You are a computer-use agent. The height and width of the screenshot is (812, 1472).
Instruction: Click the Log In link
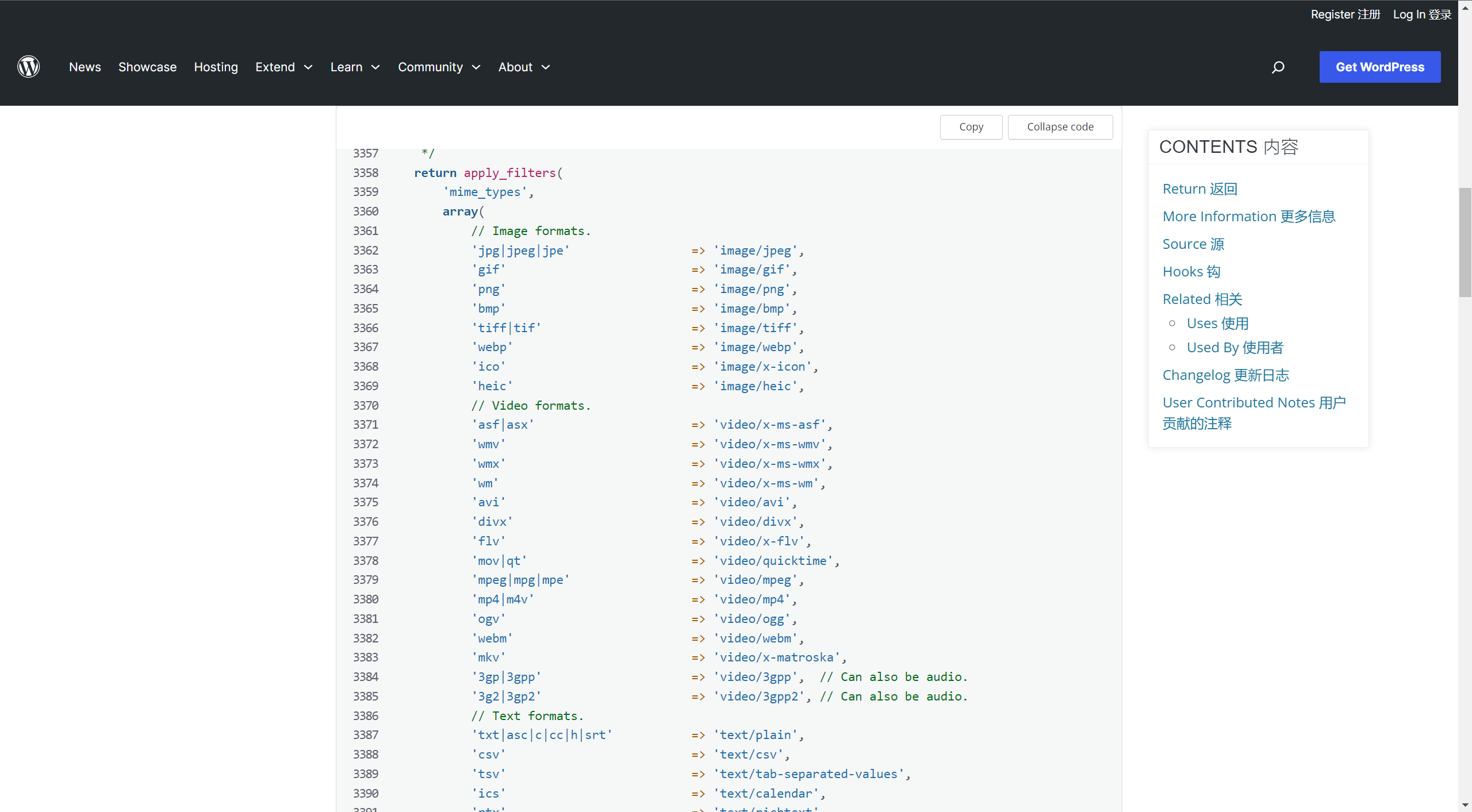point(1423,14)
